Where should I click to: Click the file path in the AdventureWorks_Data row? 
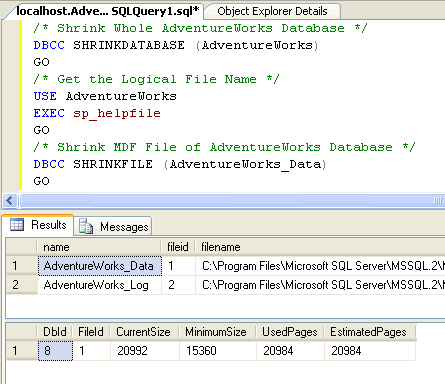[x=320, y=266]
